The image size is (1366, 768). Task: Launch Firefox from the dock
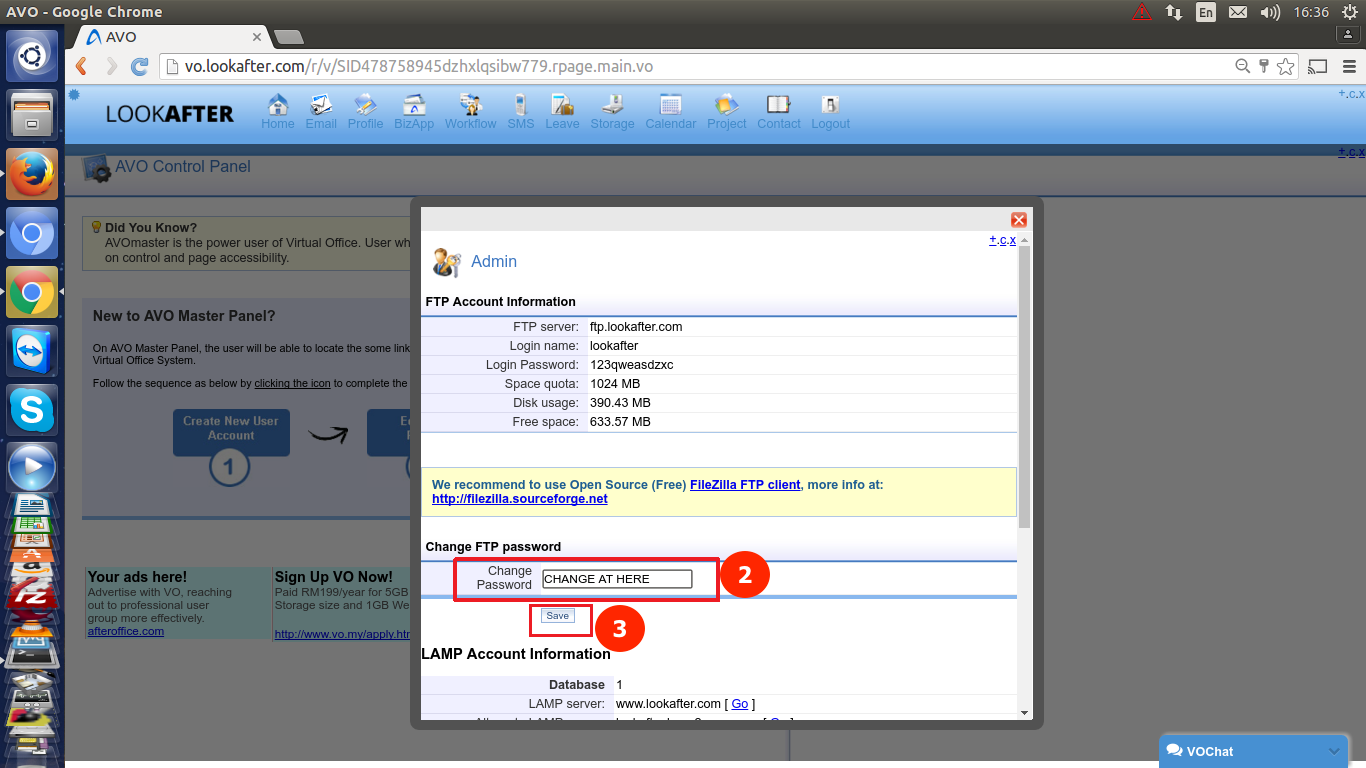pyautogui.click(x=32, y=174)
